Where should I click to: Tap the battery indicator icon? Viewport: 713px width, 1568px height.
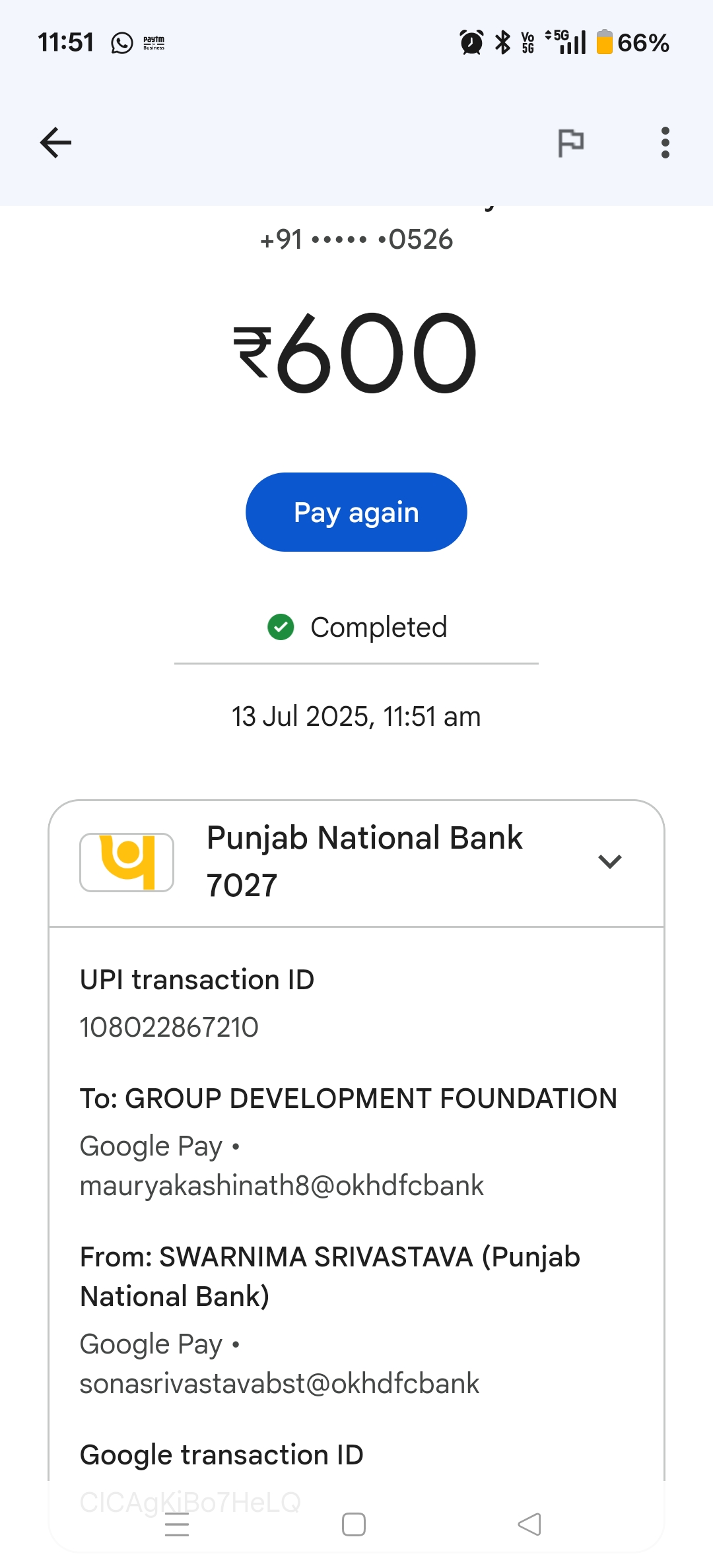[x=604, y=43]
